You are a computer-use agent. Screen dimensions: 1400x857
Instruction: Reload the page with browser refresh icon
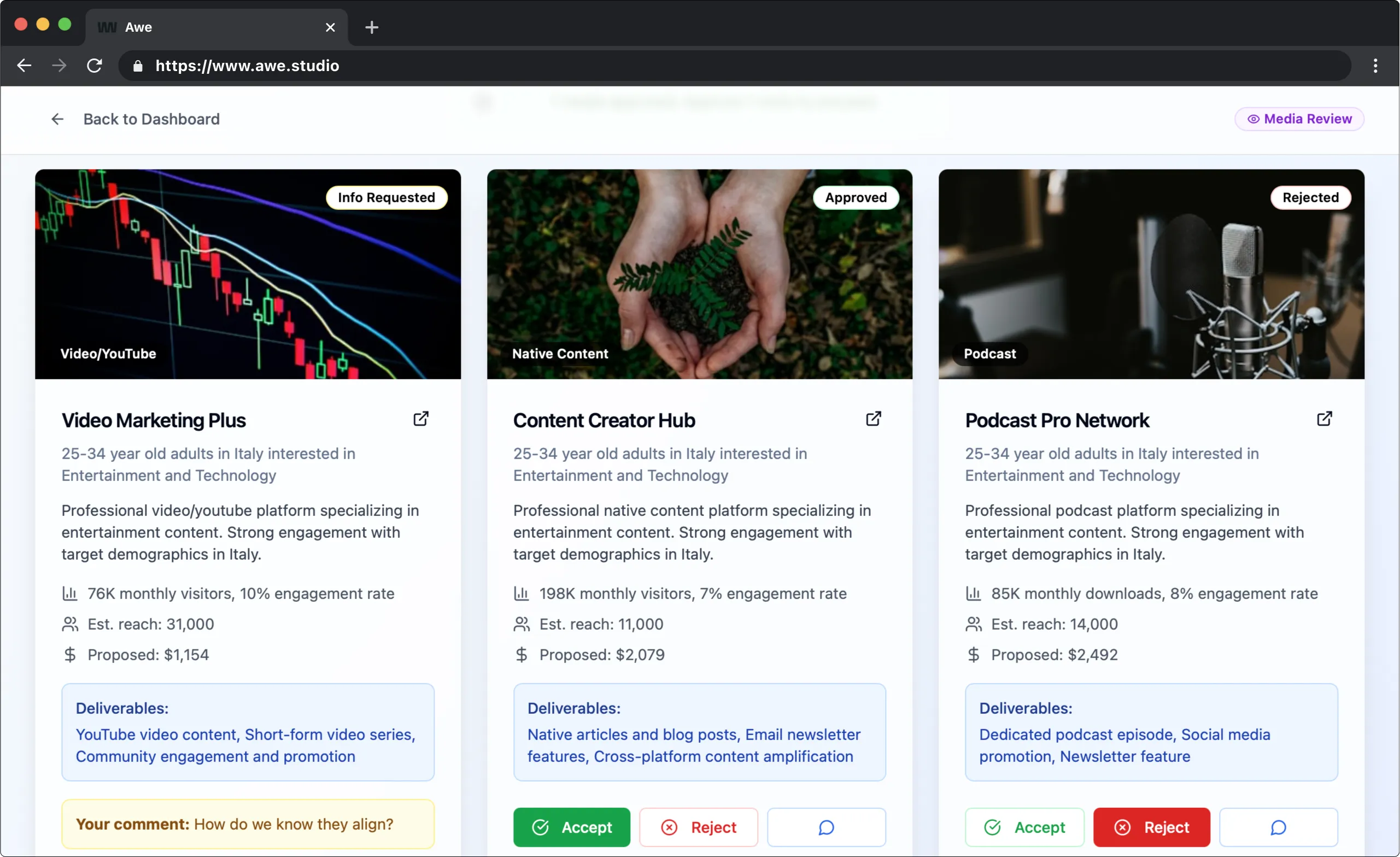coord(95,66)
